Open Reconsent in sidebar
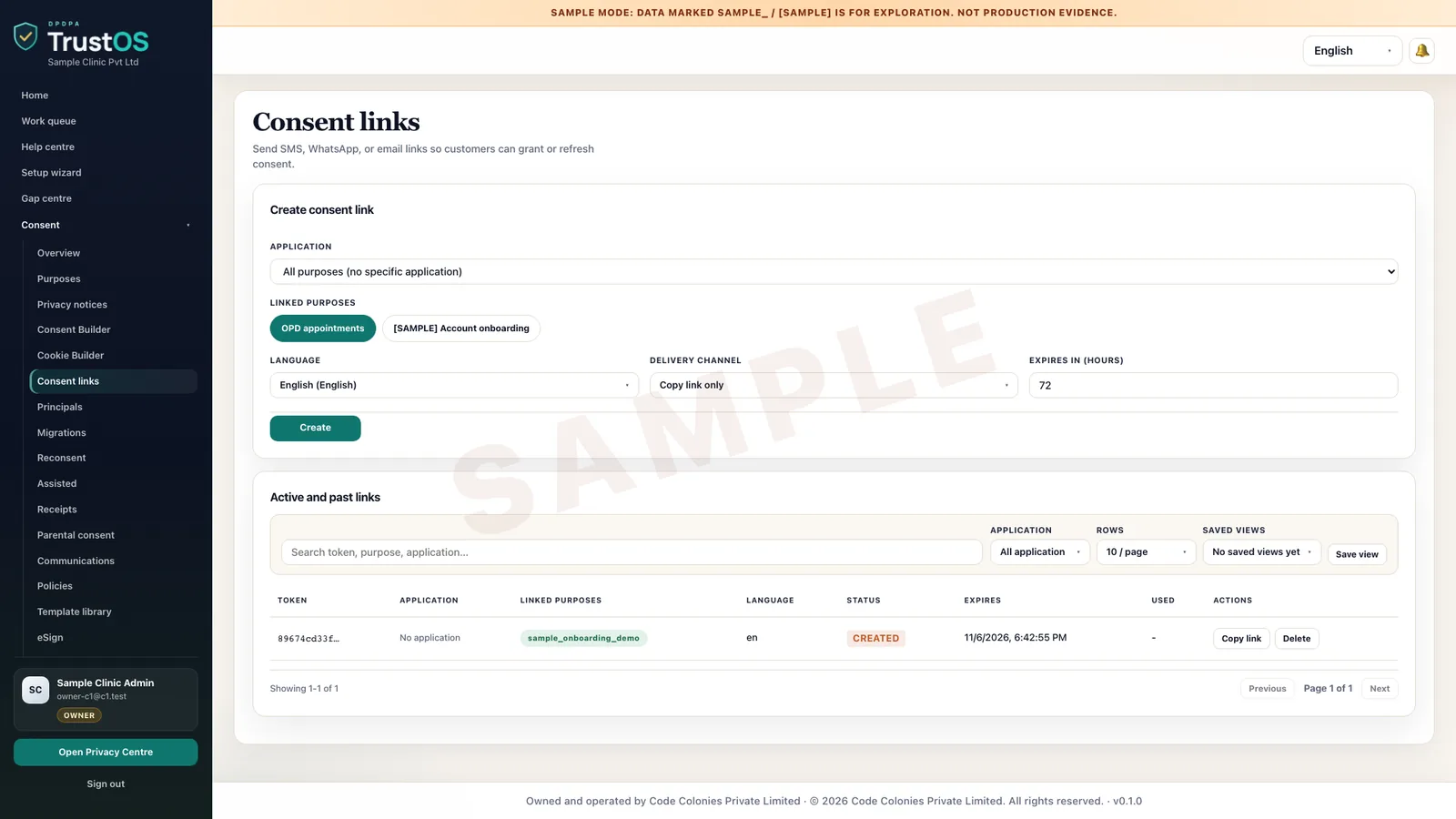1456x819 pixels. point(62,458)
